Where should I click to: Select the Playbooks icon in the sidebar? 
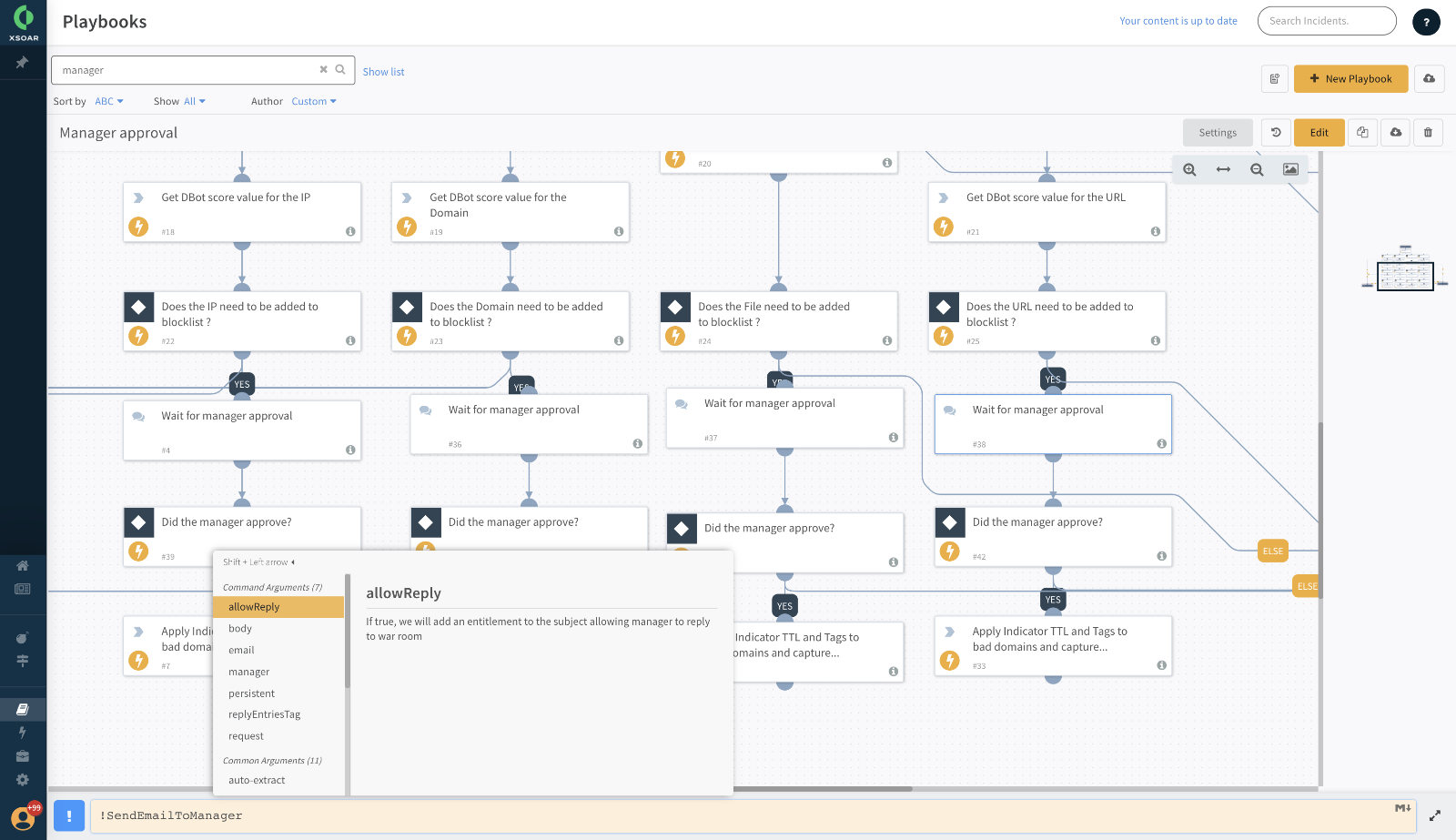23,709
